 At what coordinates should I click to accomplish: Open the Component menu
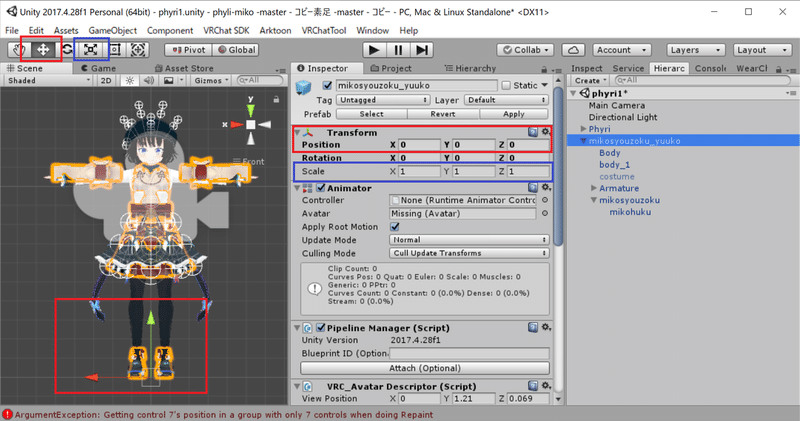click(x=170, y=30)
